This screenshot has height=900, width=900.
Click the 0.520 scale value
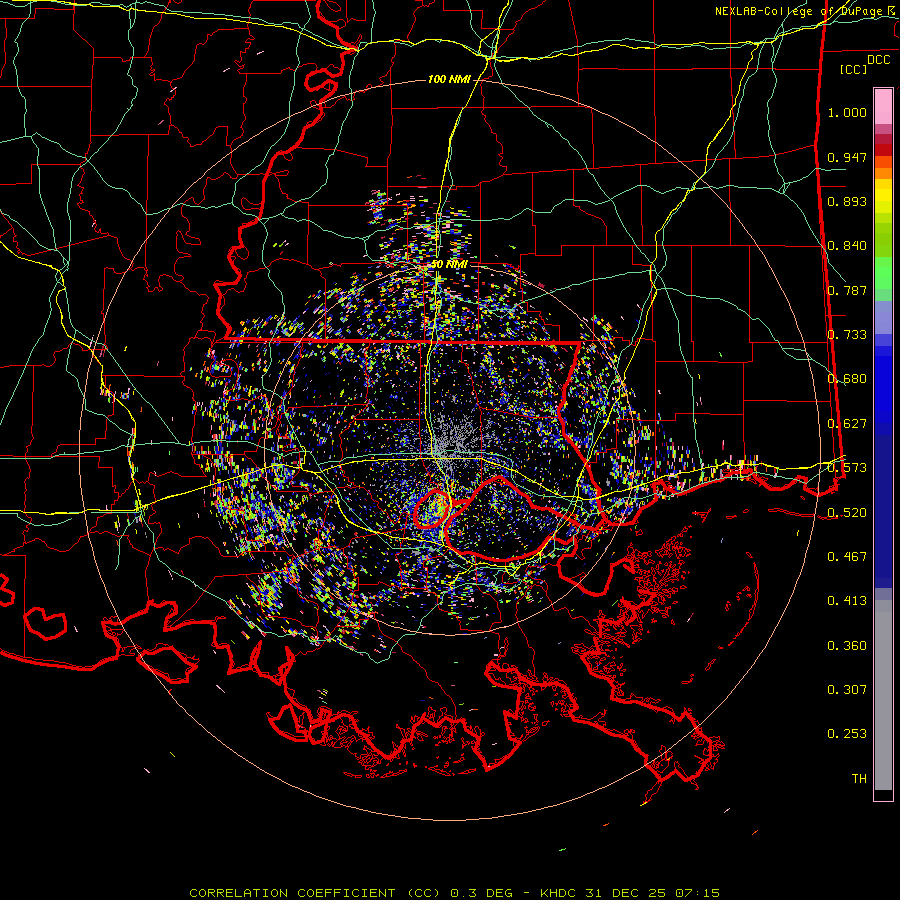pyautogui.click(x=847, y=512)
